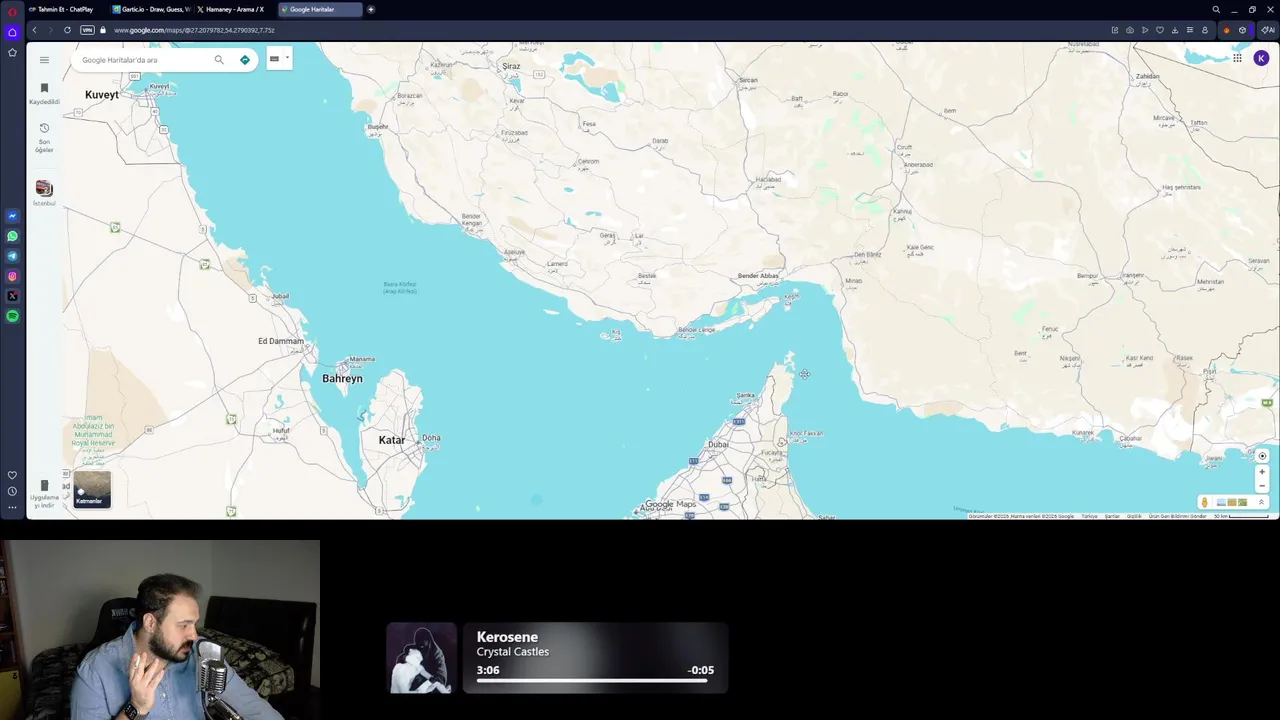Open a new browser tab

coord(371,9)
